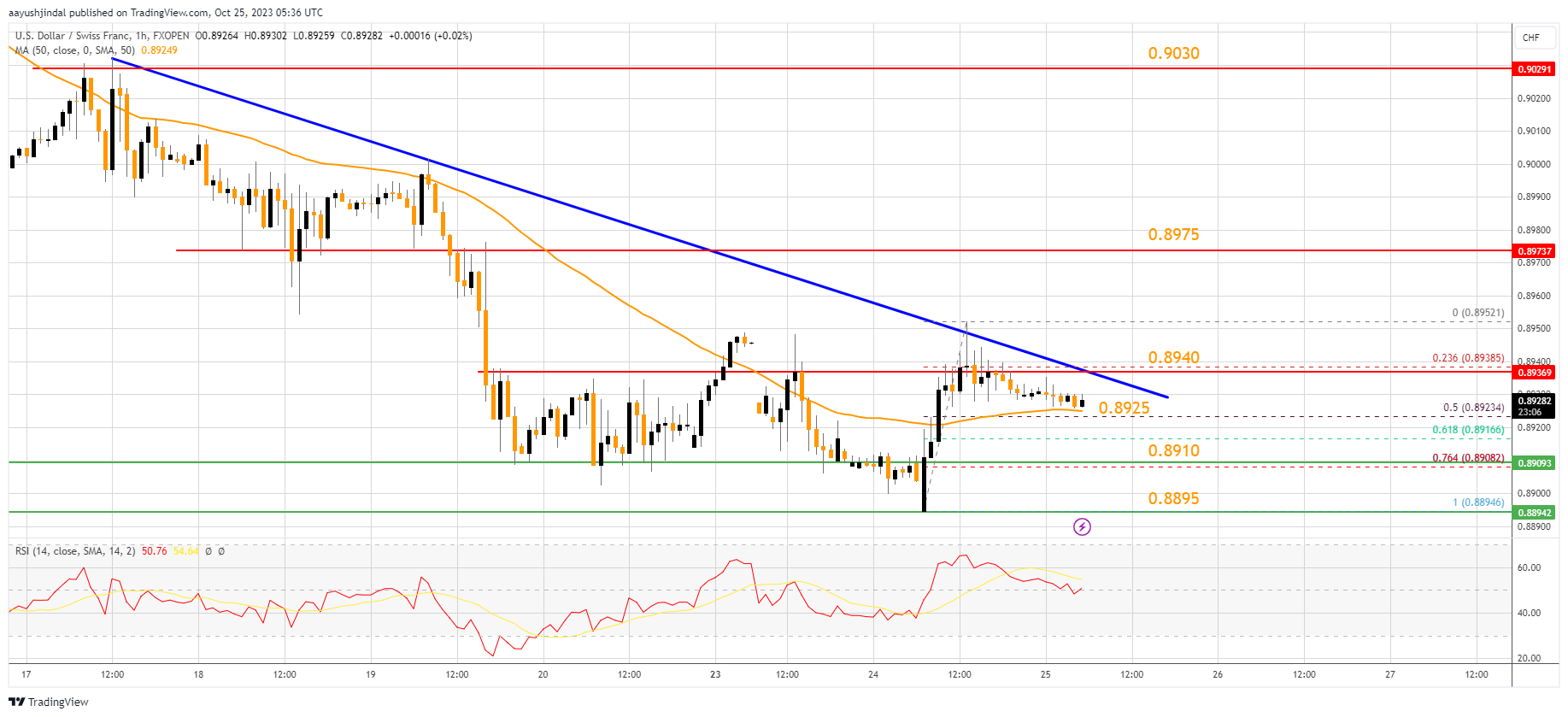Click date label 17 on the time axis
This screenshot has height=717, width=1568.
26,674
